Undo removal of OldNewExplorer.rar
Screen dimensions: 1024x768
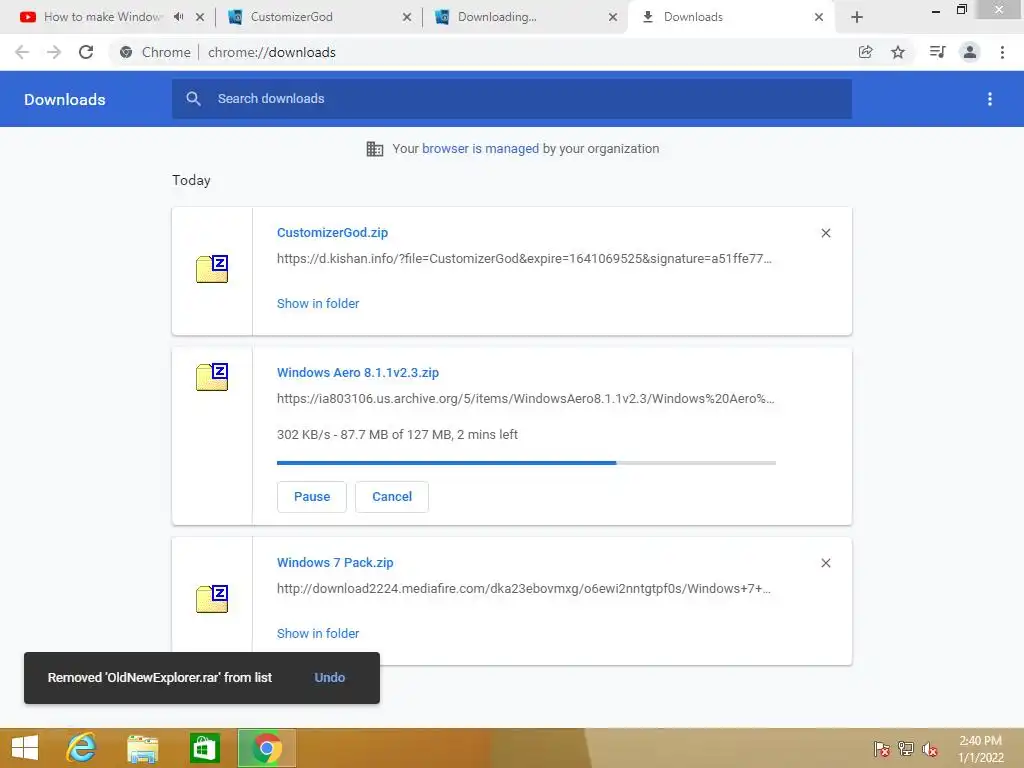pos(330,678)
